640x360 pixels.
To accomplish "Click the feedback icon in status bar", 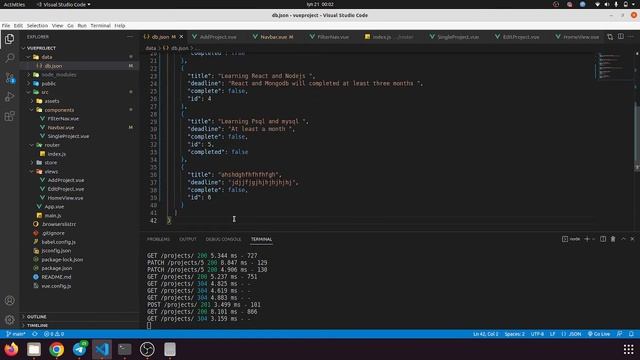I will (620, 334).
